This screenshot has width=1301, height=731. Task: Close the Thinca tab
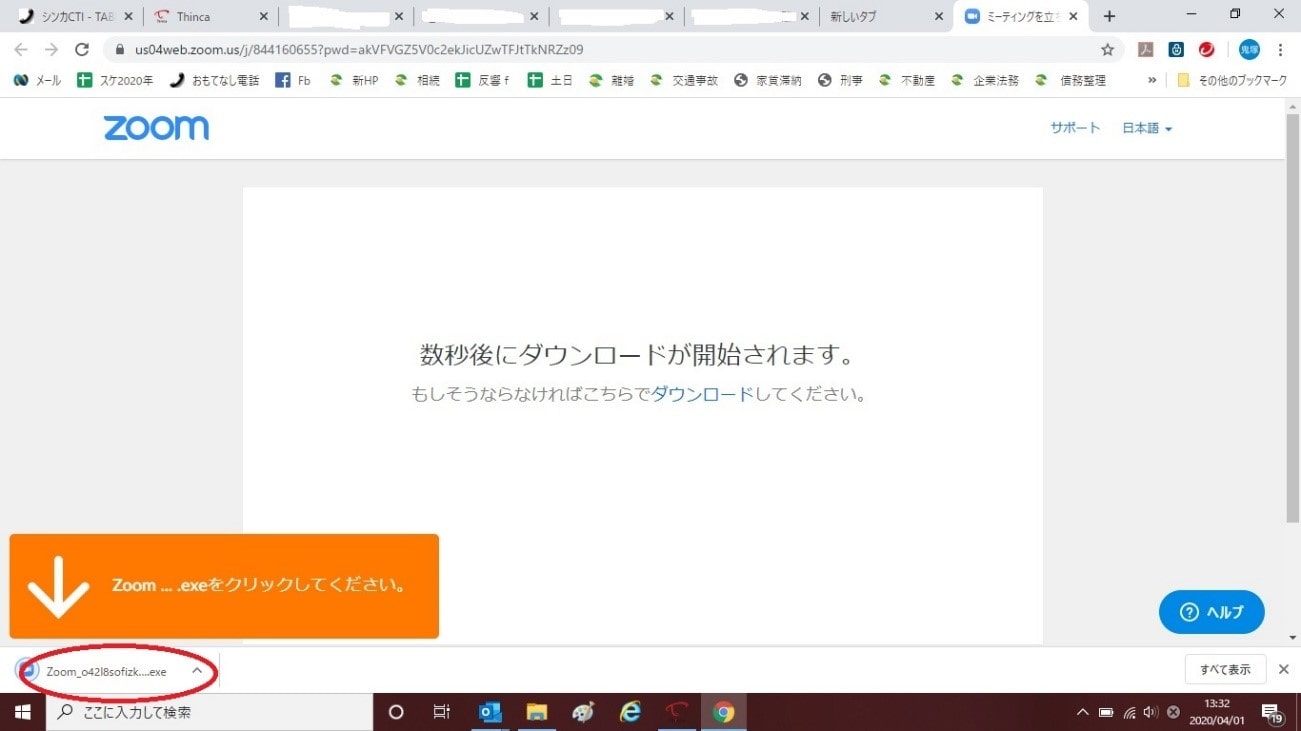(x=263, y=17)
